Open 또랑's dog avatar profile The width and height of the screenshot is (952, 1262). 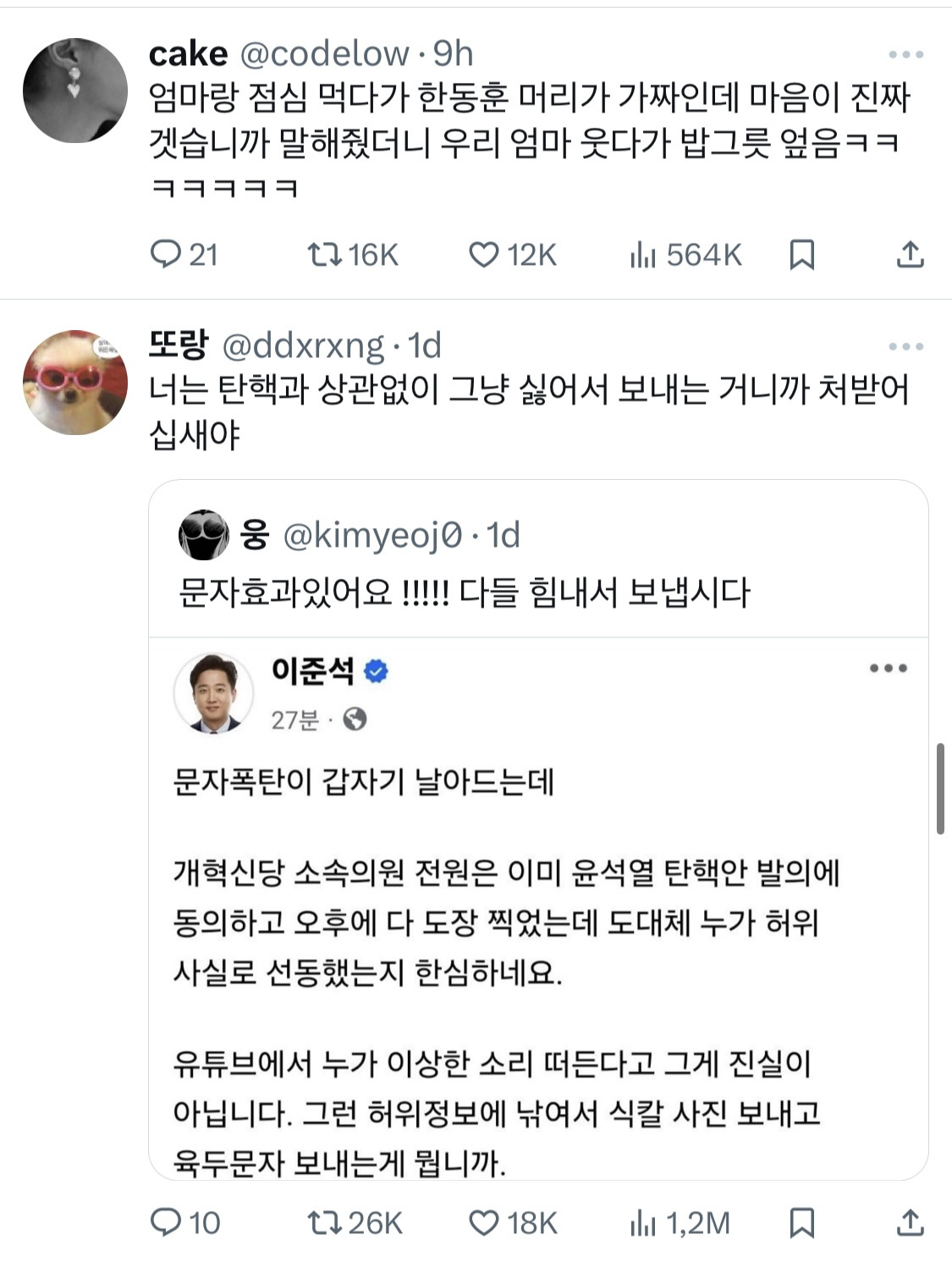click(x=74, y=383)
